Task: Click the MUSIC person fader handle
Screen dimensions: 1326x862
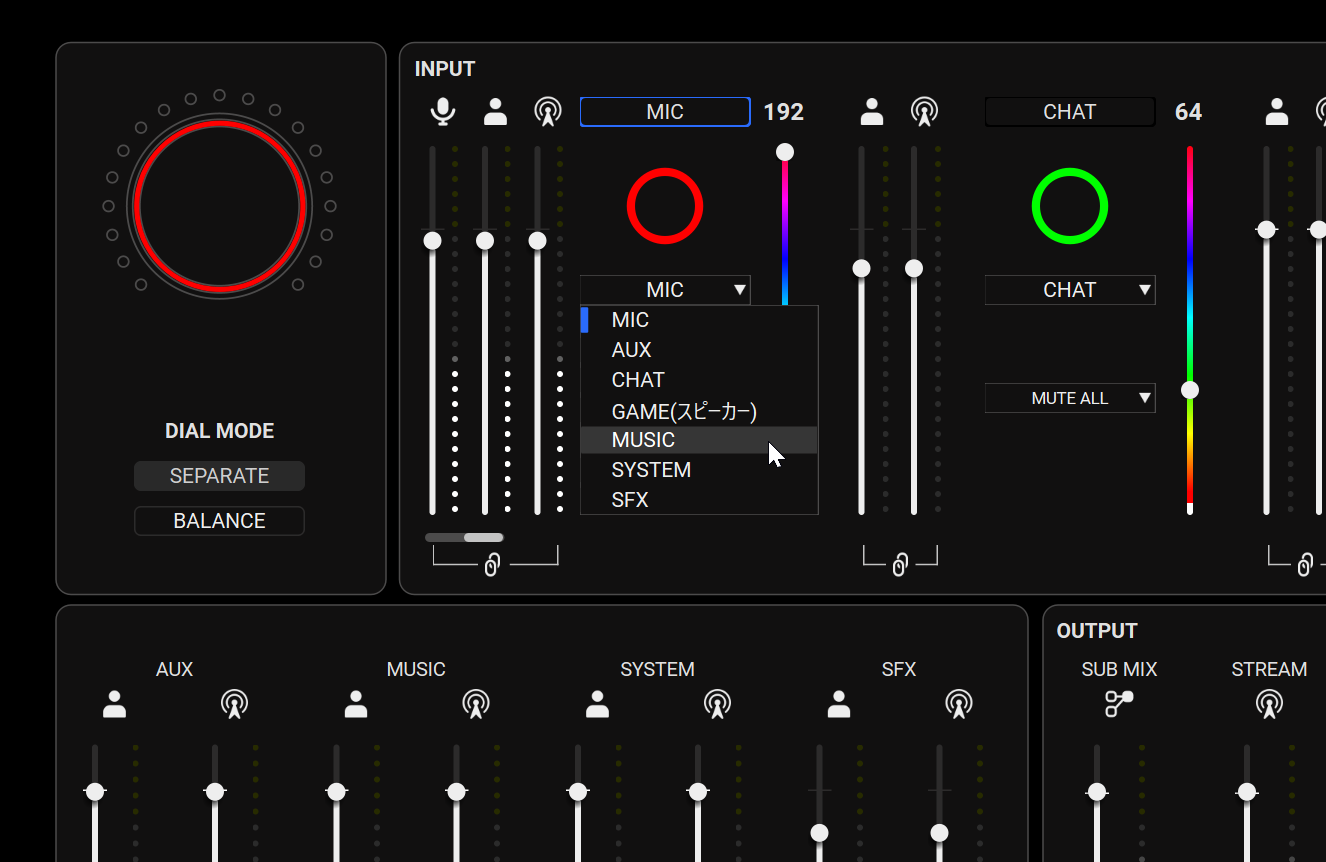Action: click(x=336, y=792)
